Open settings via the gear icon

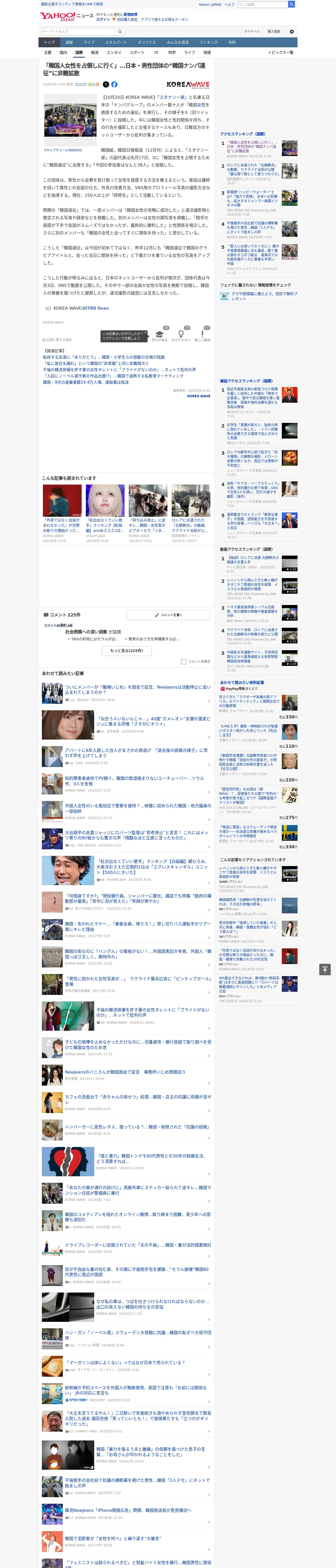[292, 31]
